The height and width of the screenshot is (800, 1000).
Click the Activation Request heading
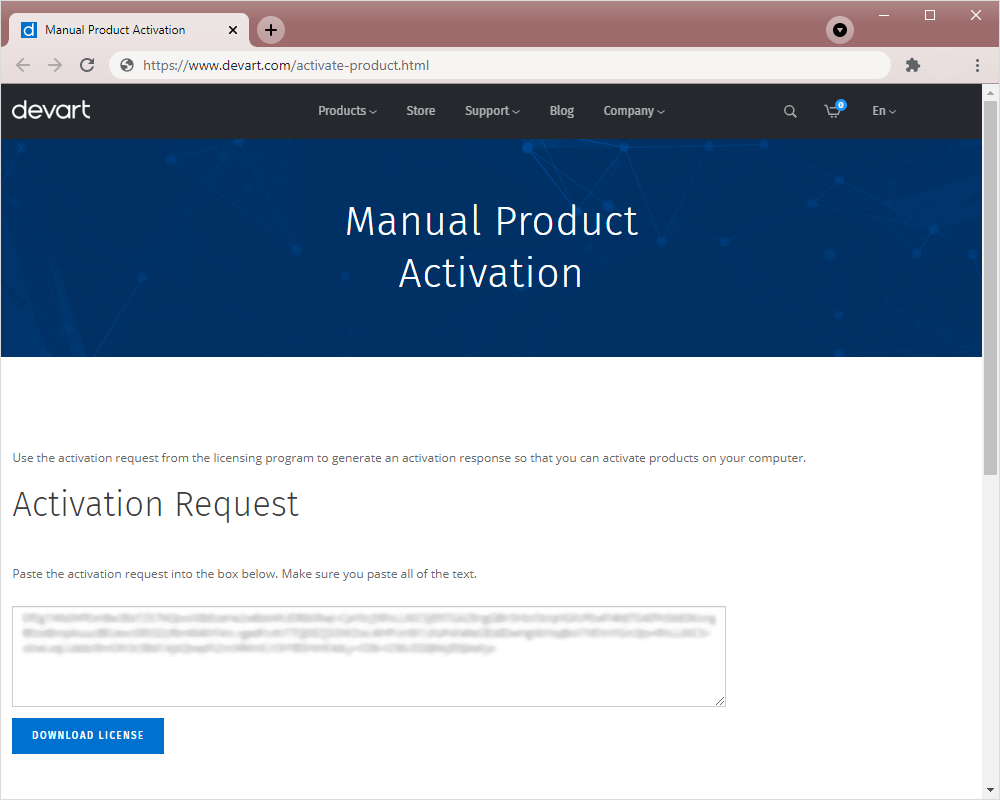tap(156, 505)
